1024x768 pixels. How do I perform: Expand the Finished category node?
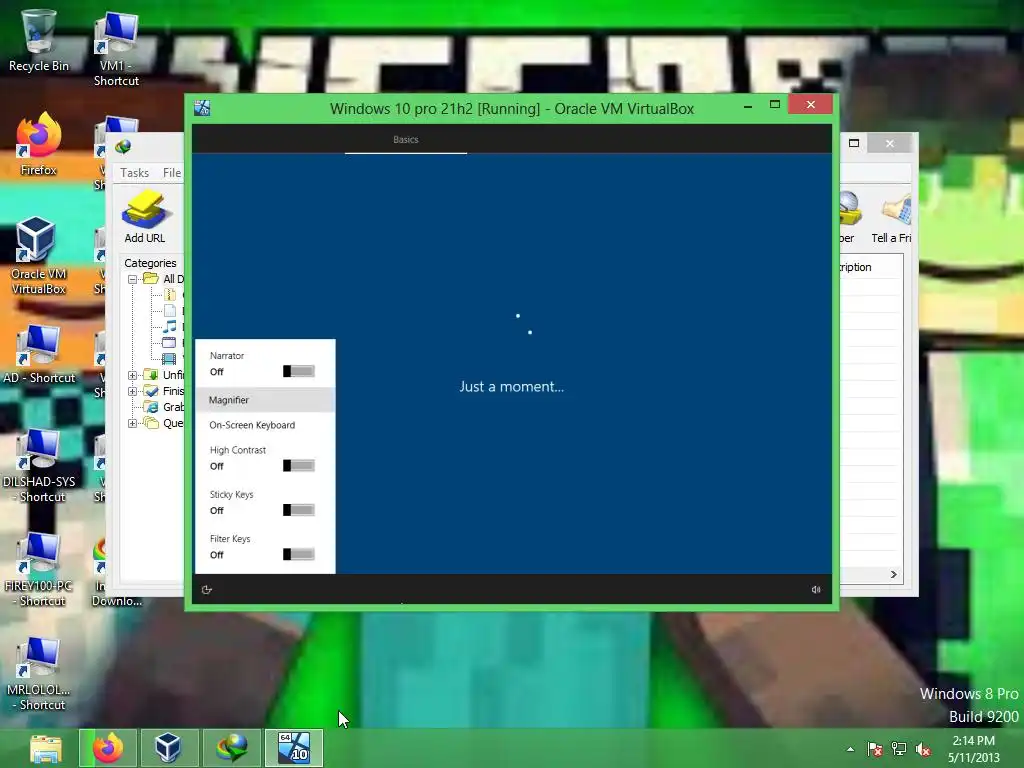tap(132, 391)
